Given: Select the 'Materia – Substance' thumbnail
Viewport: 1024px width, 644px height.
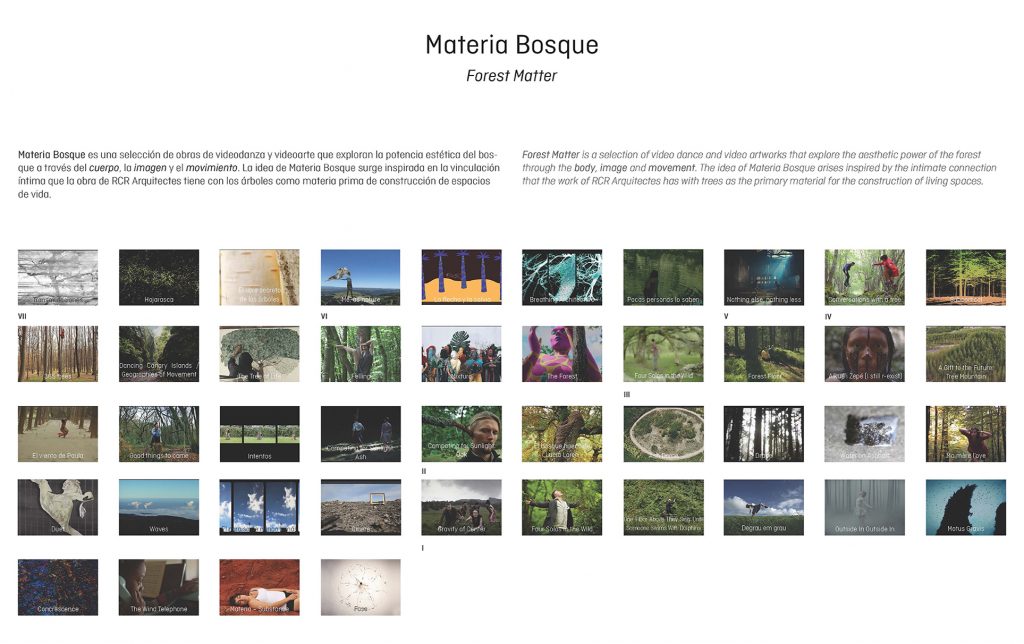Looking at the screenshot, I should 259,587.
